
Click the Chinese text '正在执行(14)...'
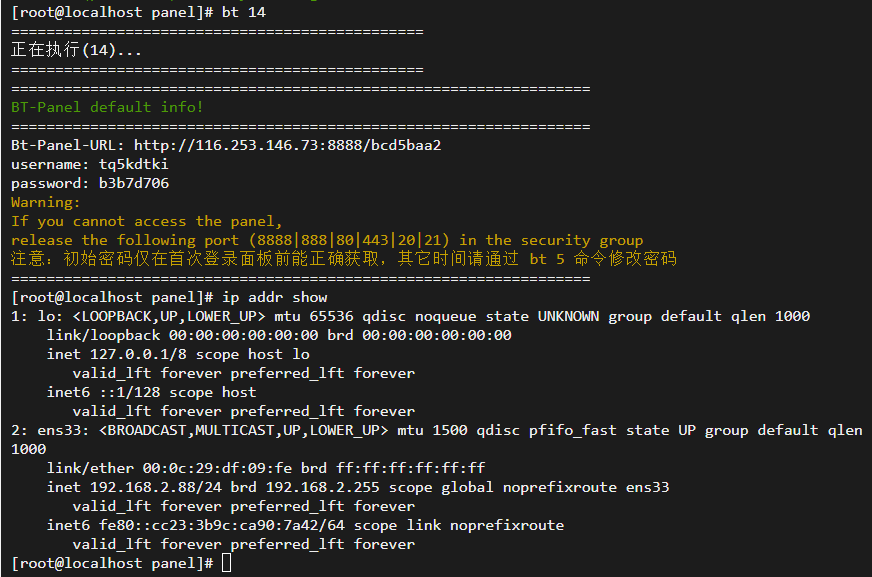[77, 50]
